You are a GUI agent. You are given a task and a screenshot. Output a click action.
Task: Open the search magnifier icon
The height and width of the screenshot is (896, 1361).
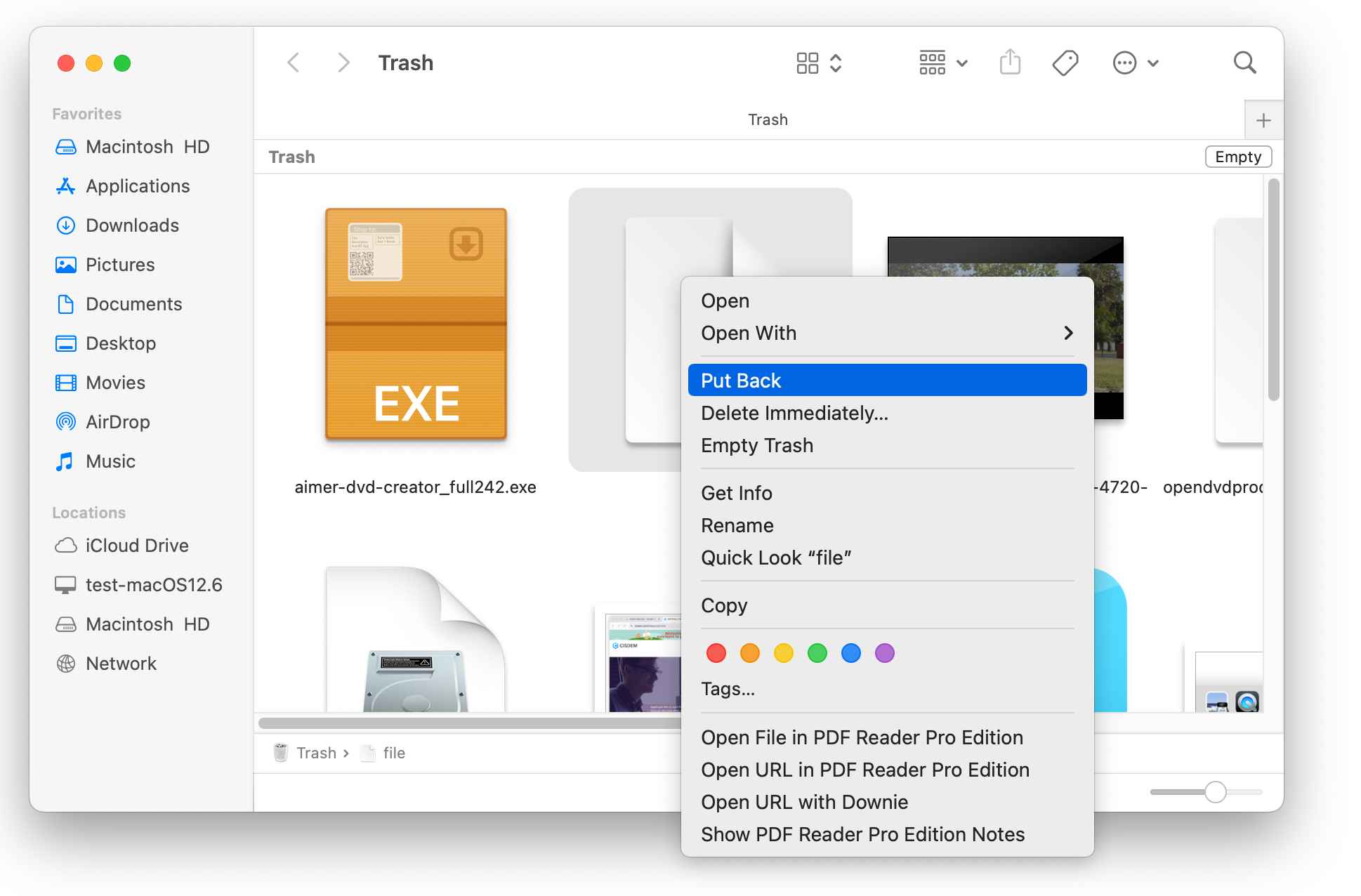click(x=1244, y=62)
